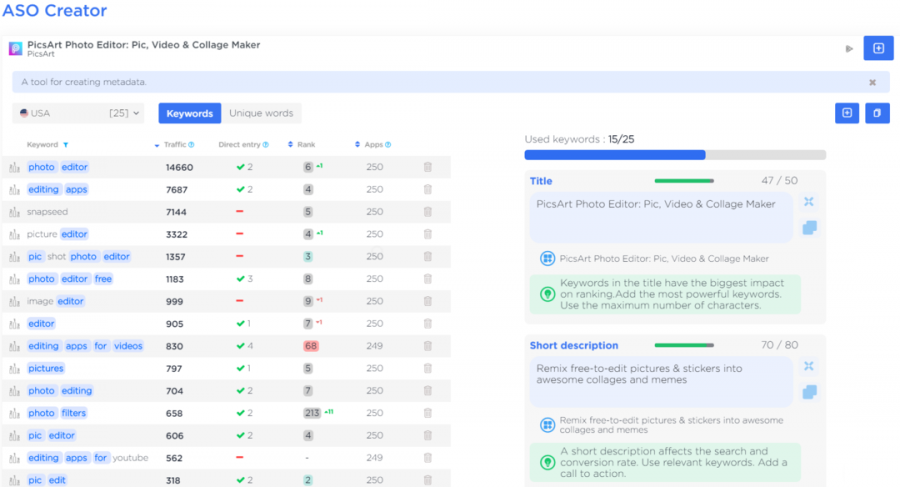Click the Short description character count bar
Viewport: 900px width, 487px height.
tap(684, 345)
